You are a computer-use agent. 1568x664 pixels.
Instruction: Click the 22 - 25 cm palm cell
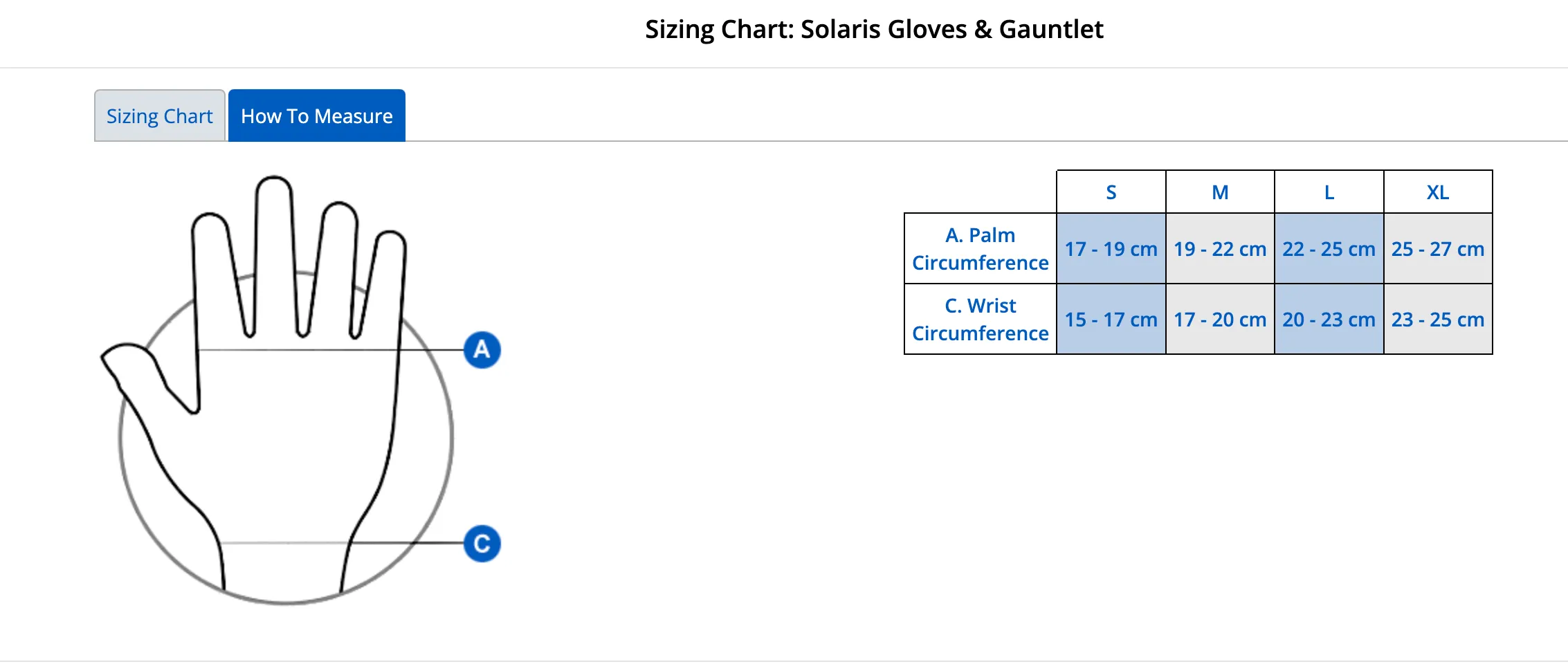point(1329,248)
